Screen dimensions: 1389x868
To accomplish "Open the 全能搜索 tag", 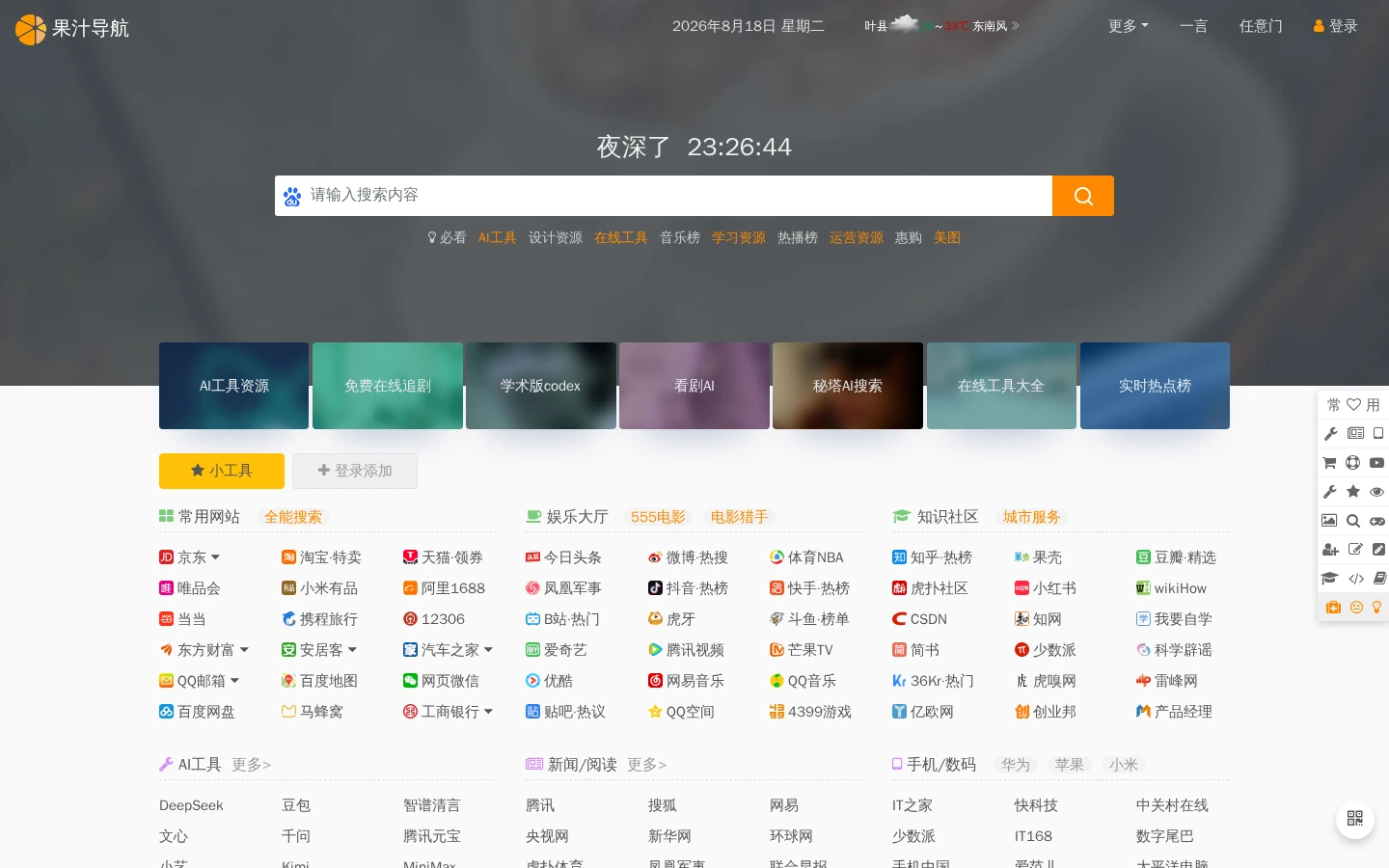I will [x=293, y=517].
